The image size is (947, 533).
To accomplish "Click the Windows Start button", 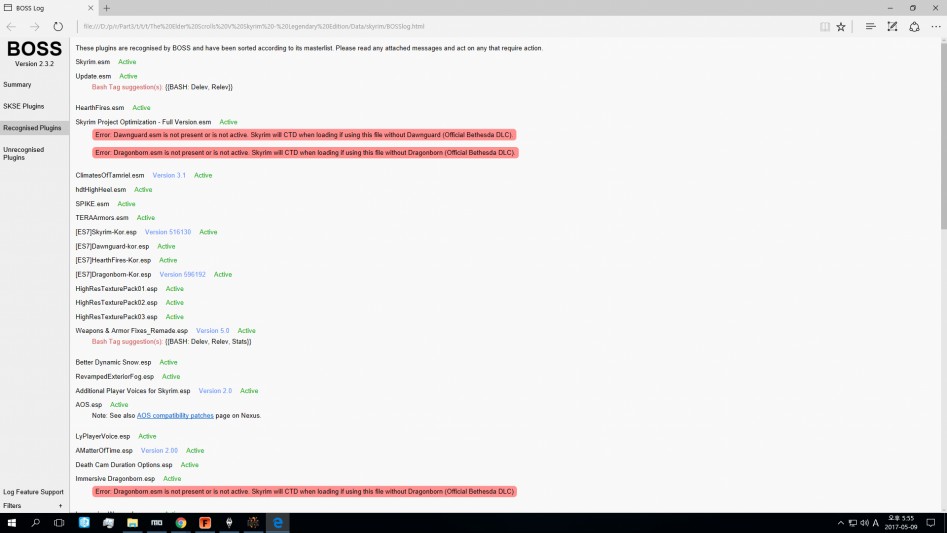I will click(11, 523).
